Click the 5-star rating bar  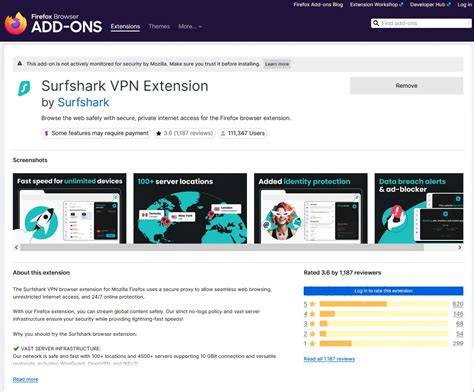point(384,304)
